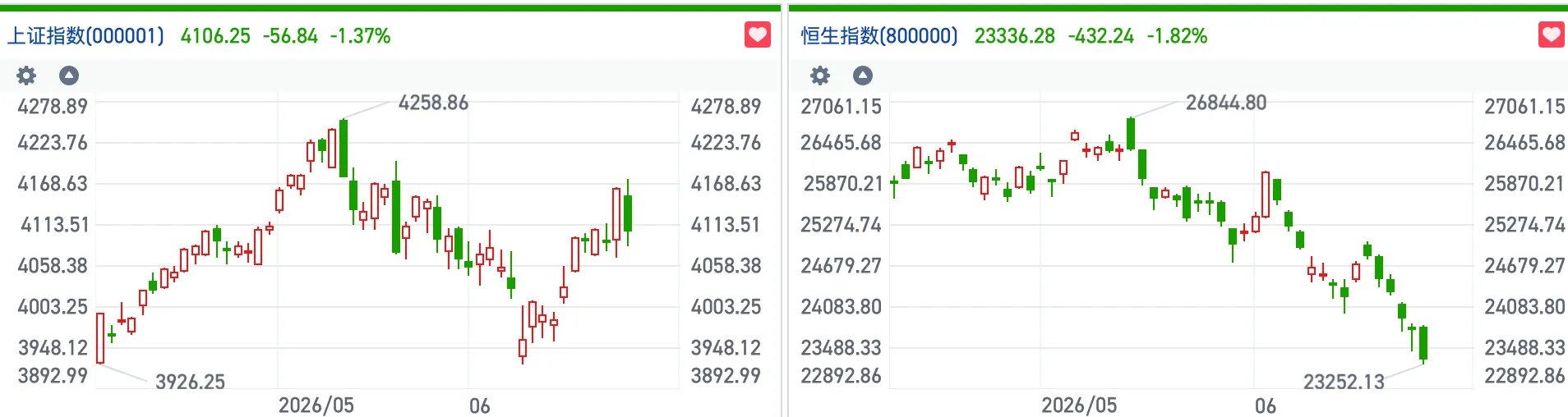This screenshot has width=1568, height=417.
Task: Select the -432.24 change value
Action: click(1100, 36)
